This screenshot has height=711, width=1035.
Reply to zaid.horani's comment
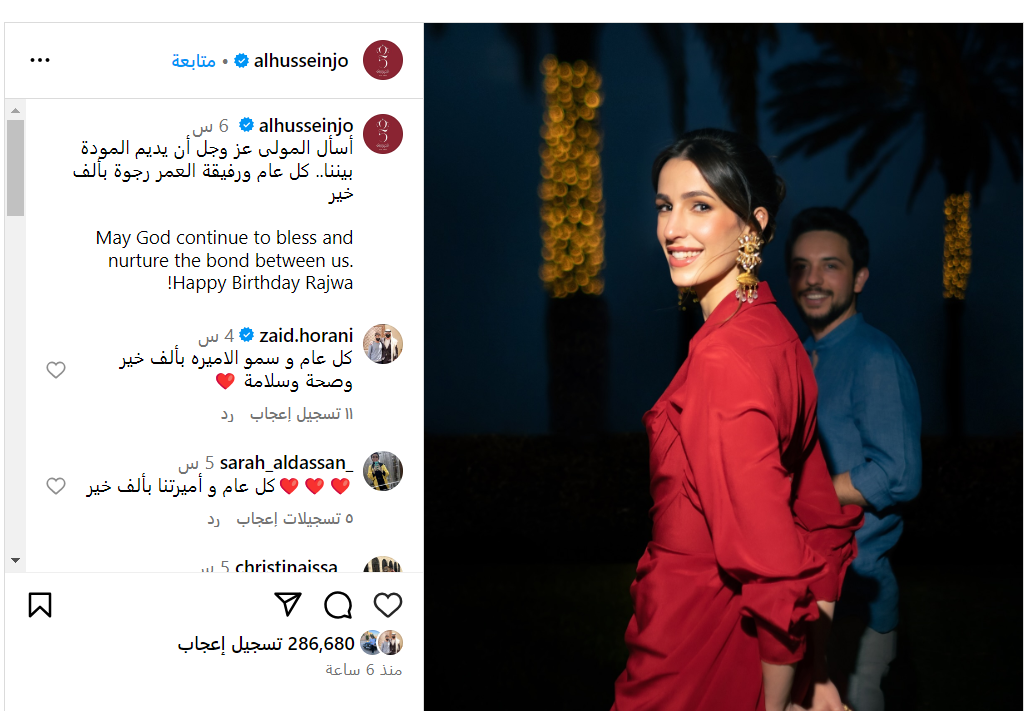pos(227,415)
